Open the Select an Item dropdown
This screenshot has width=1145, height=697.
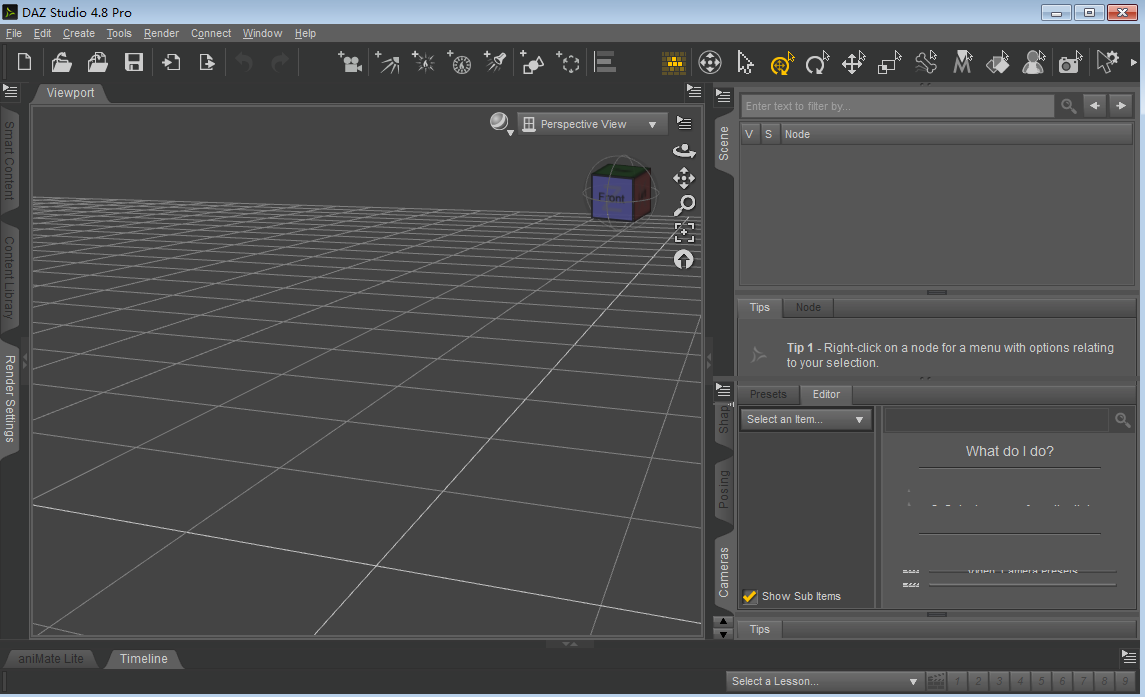[x=805, y=419]
